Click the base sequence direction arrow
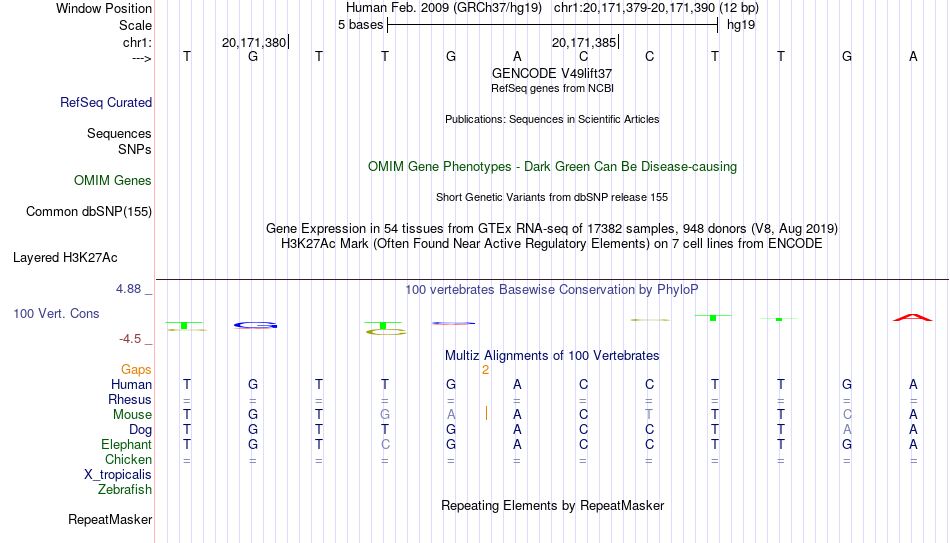The image size is (950, 543). point(142,58)
